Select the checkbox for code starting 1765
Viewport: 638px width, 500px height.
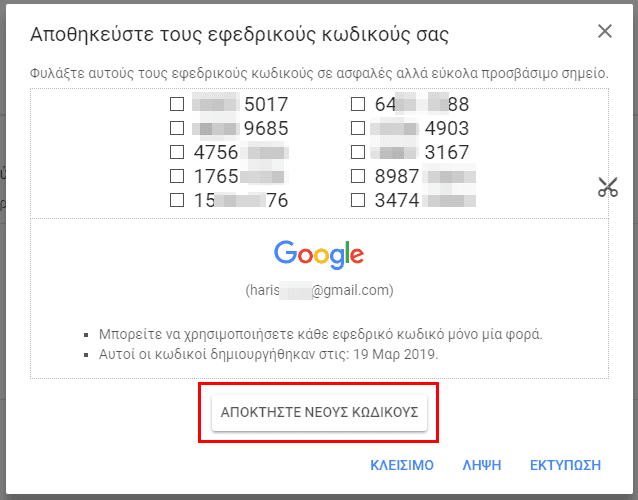177,176
